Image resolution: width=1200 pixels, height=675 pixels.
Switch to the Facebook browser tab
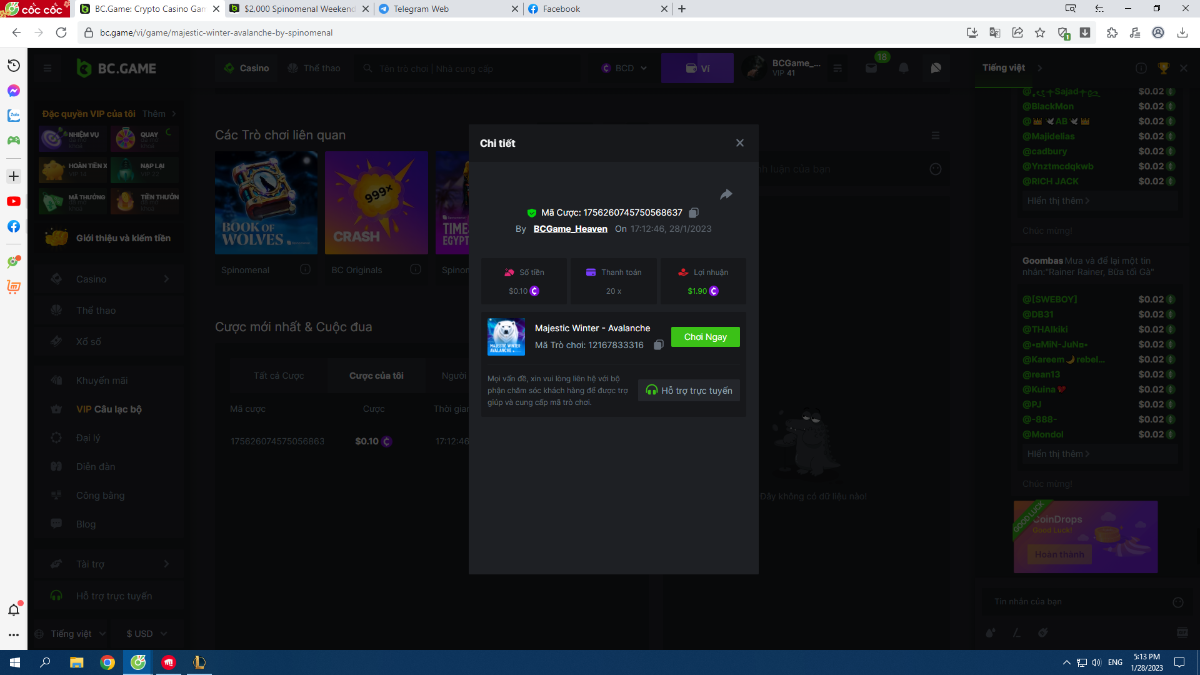pos(590,9)
